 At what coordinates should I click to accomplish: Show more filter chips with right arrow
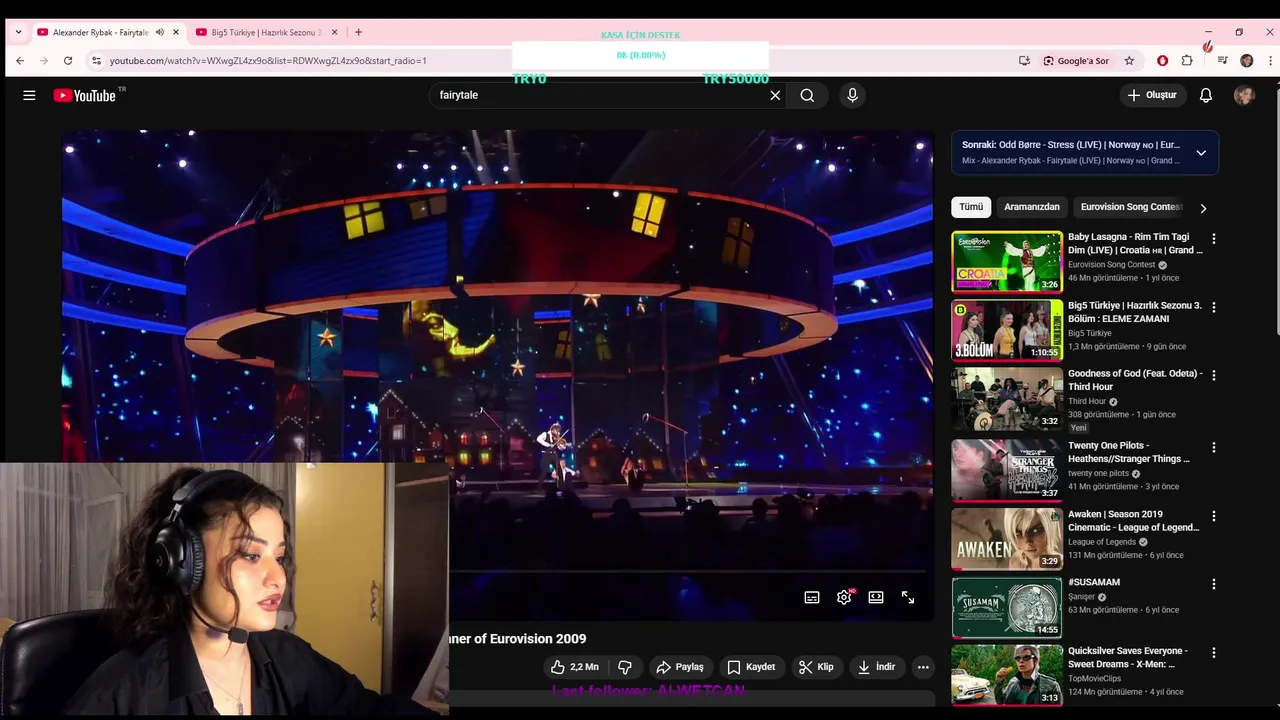coord(1203,208)
